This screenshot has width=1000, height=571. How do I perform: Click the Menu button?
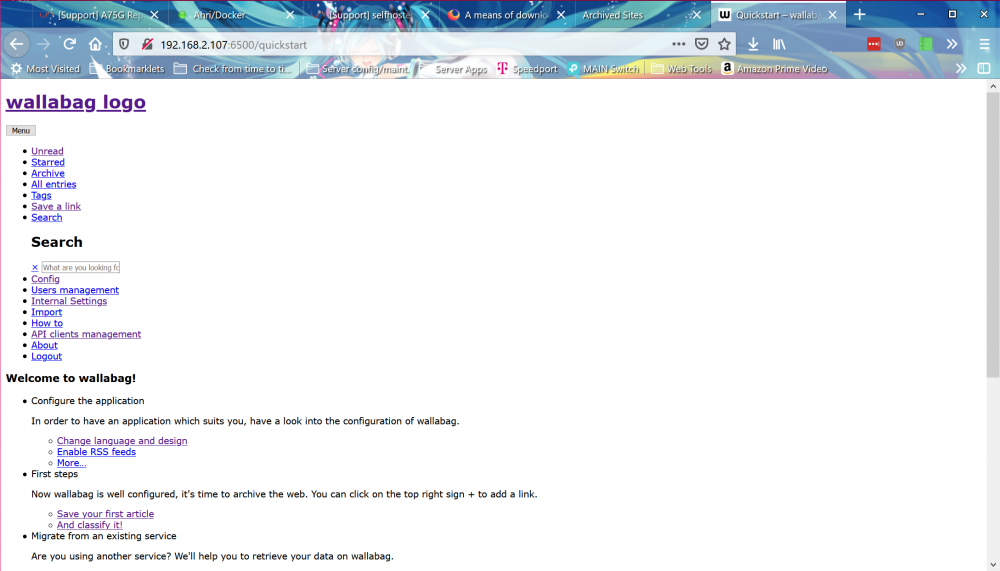(x=20, y=130)
